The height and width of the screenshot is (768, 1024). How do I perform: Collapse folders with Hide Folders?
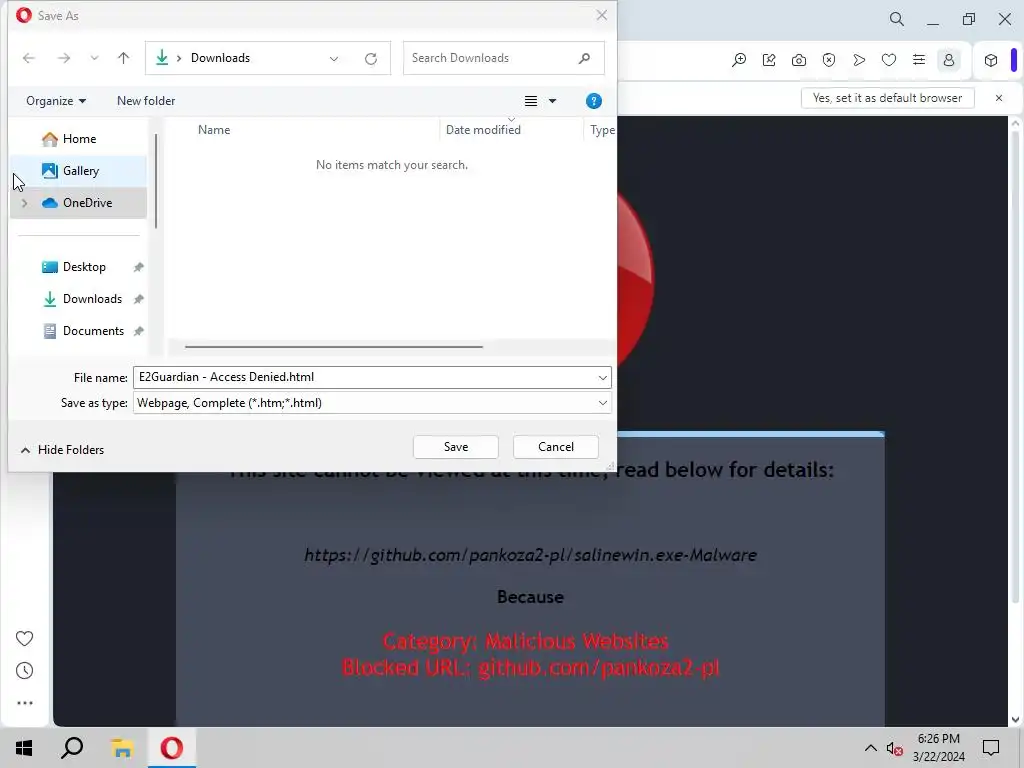pos(63,449)
